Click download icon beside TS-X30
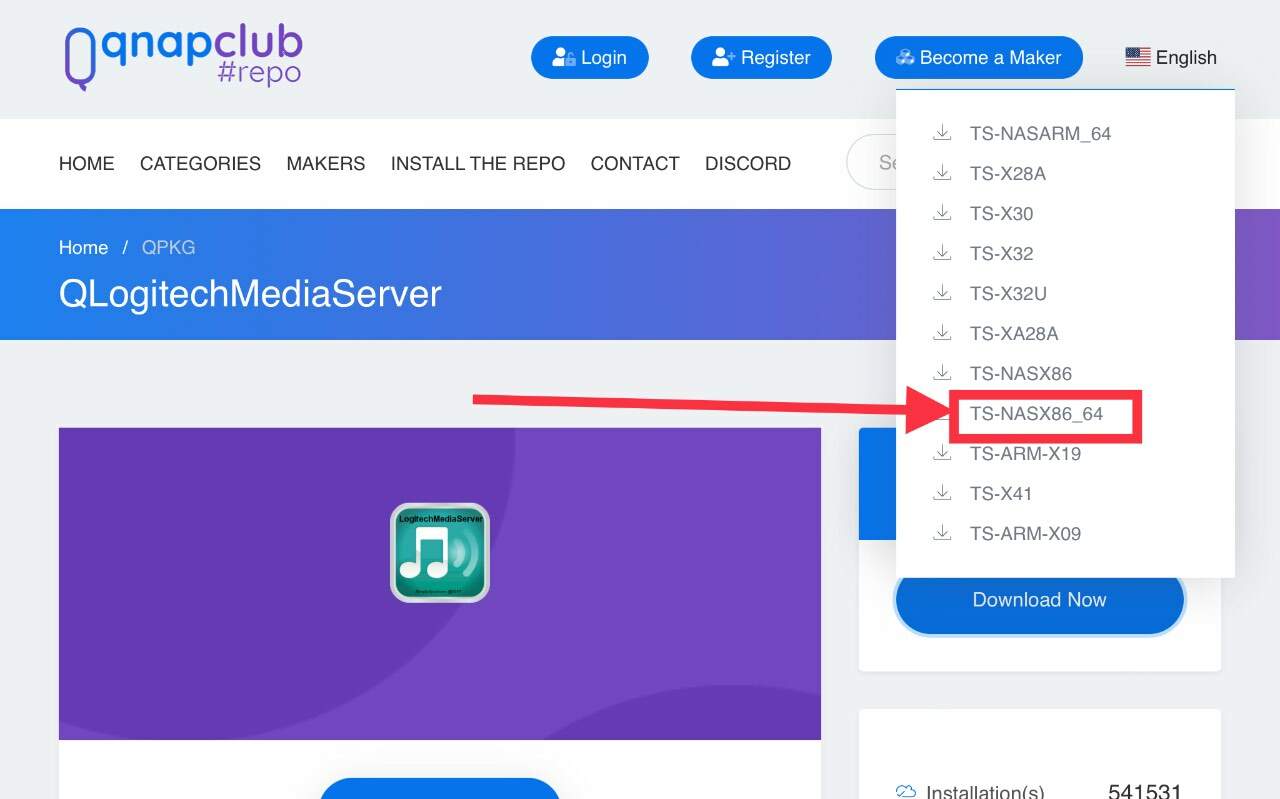Screen dimensions: 1280x799 [942, 213]
